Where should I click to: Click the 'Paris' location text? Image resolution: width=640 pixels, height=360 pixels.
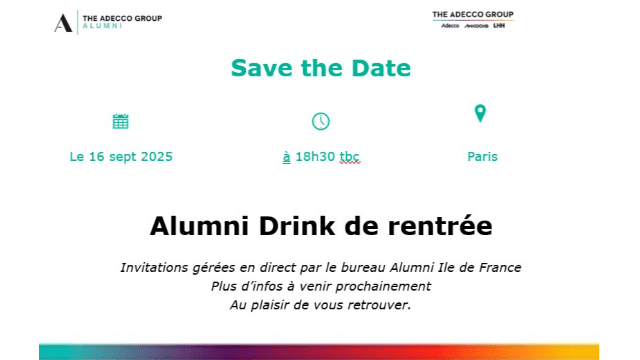482,156
